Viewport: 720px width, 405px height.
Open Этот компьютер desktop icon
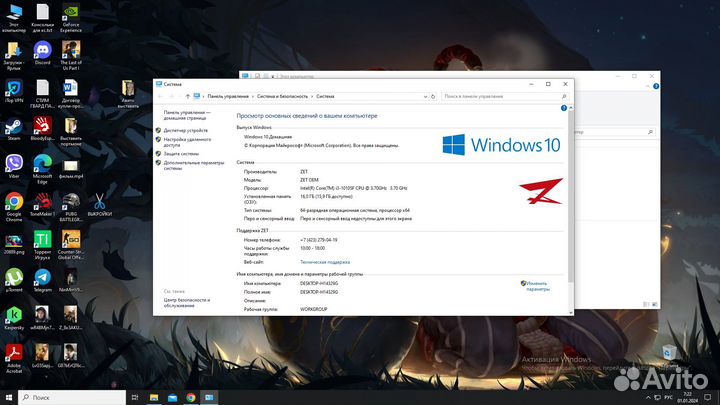(x=14, y=18)
